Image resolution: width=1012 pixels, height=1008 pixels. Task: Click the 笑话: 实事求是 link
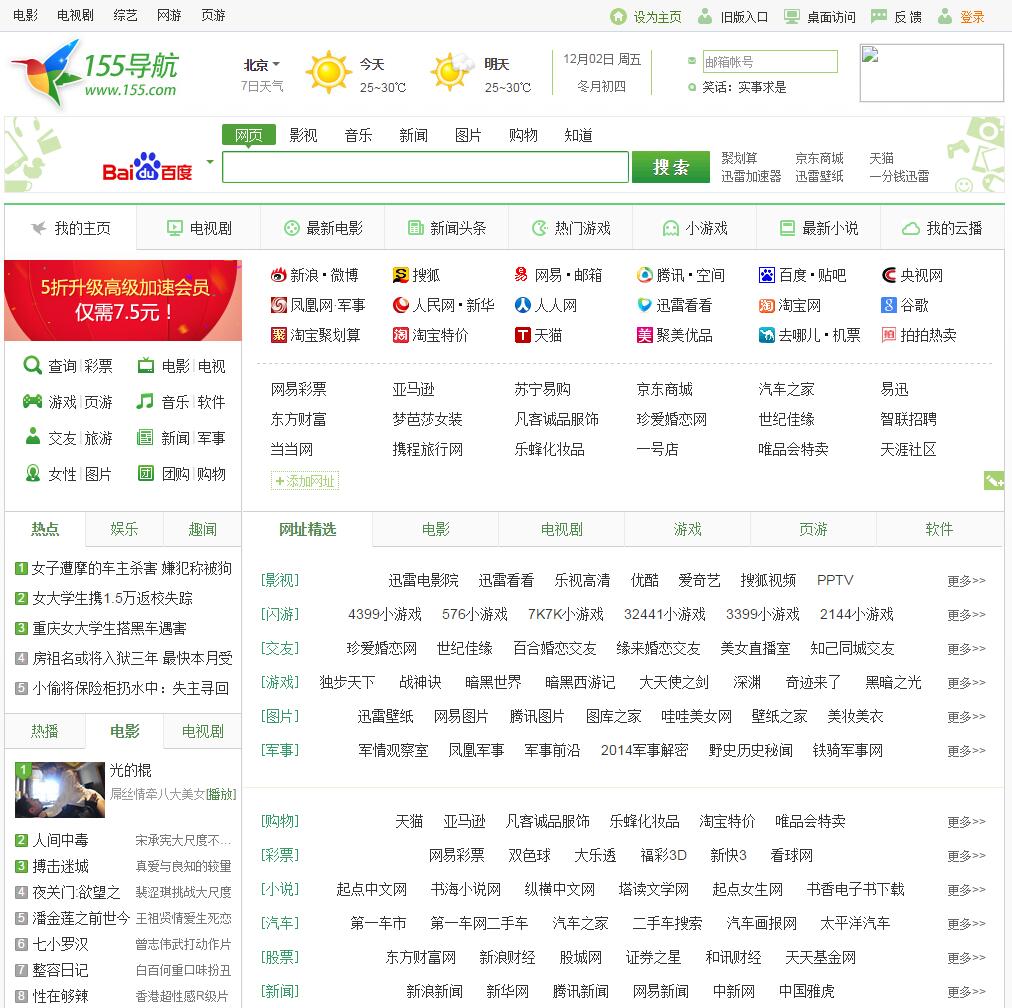(x=744, y=86)
